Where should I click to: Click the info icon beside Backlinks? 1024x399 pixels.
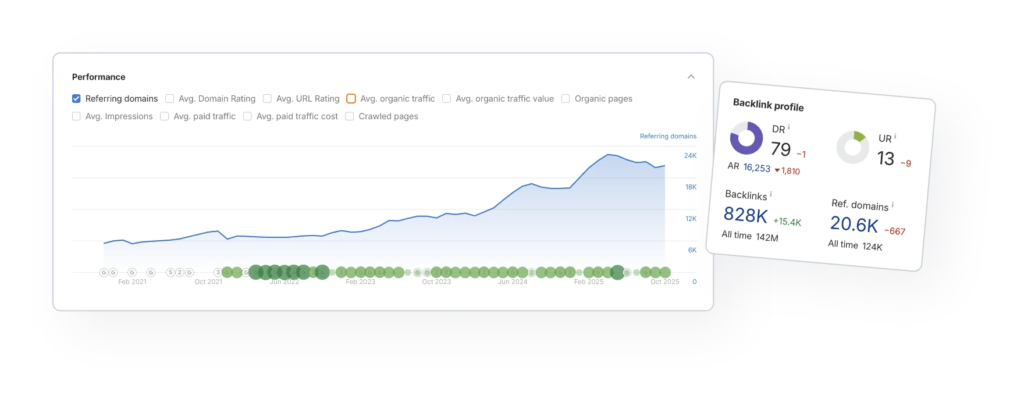[x=771, y=194]
